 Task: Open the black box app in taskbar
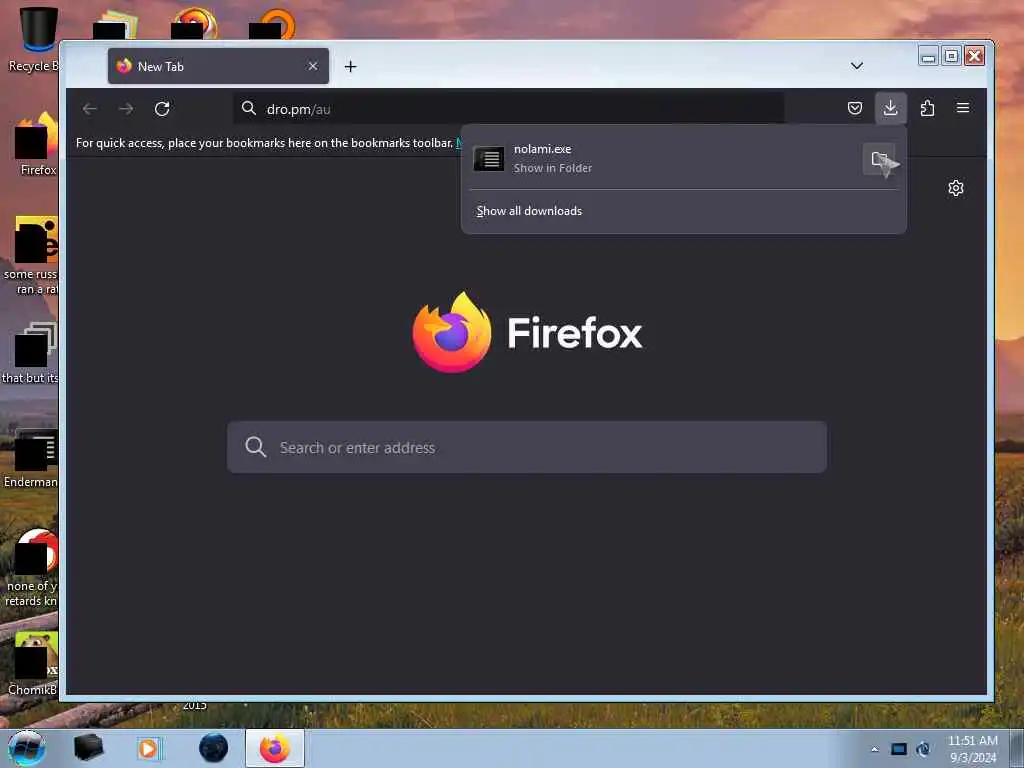coord(88,748)
